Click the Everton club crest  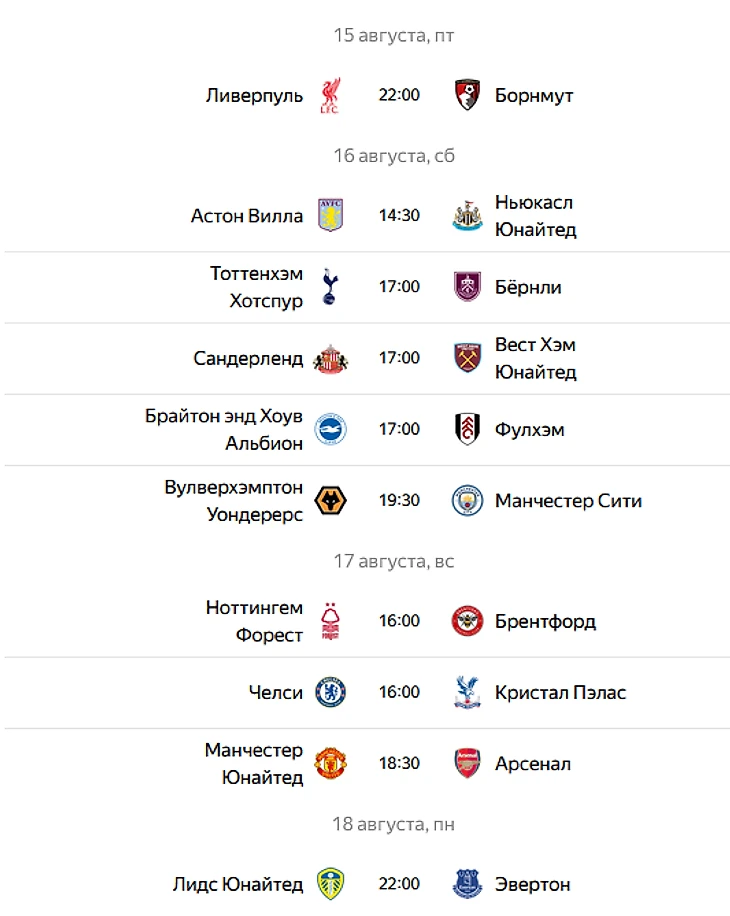466,884
